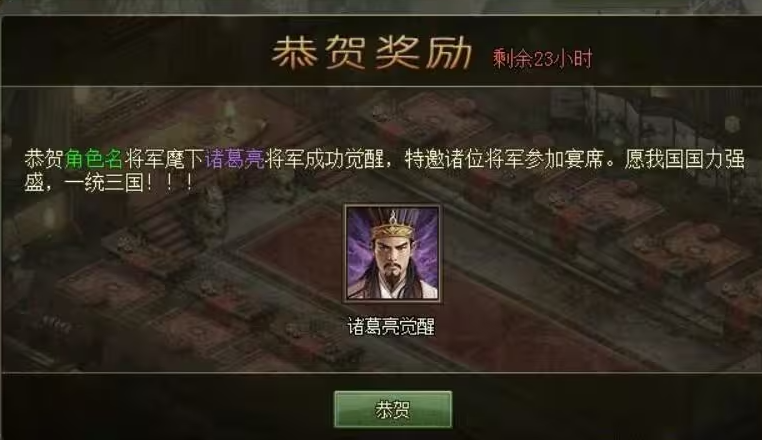The width and height of the screenshot is (762, 440).
Task: Click the green 恭贺 button
Action: (393, 409)
